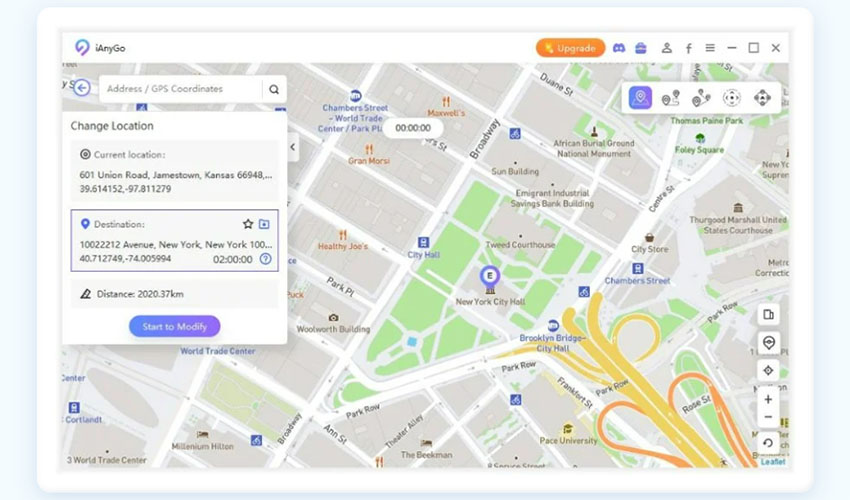Viewport: 850px width, 500px height.
Task: Click The Beekman hotel icon
Action: (x=427, y=443)
